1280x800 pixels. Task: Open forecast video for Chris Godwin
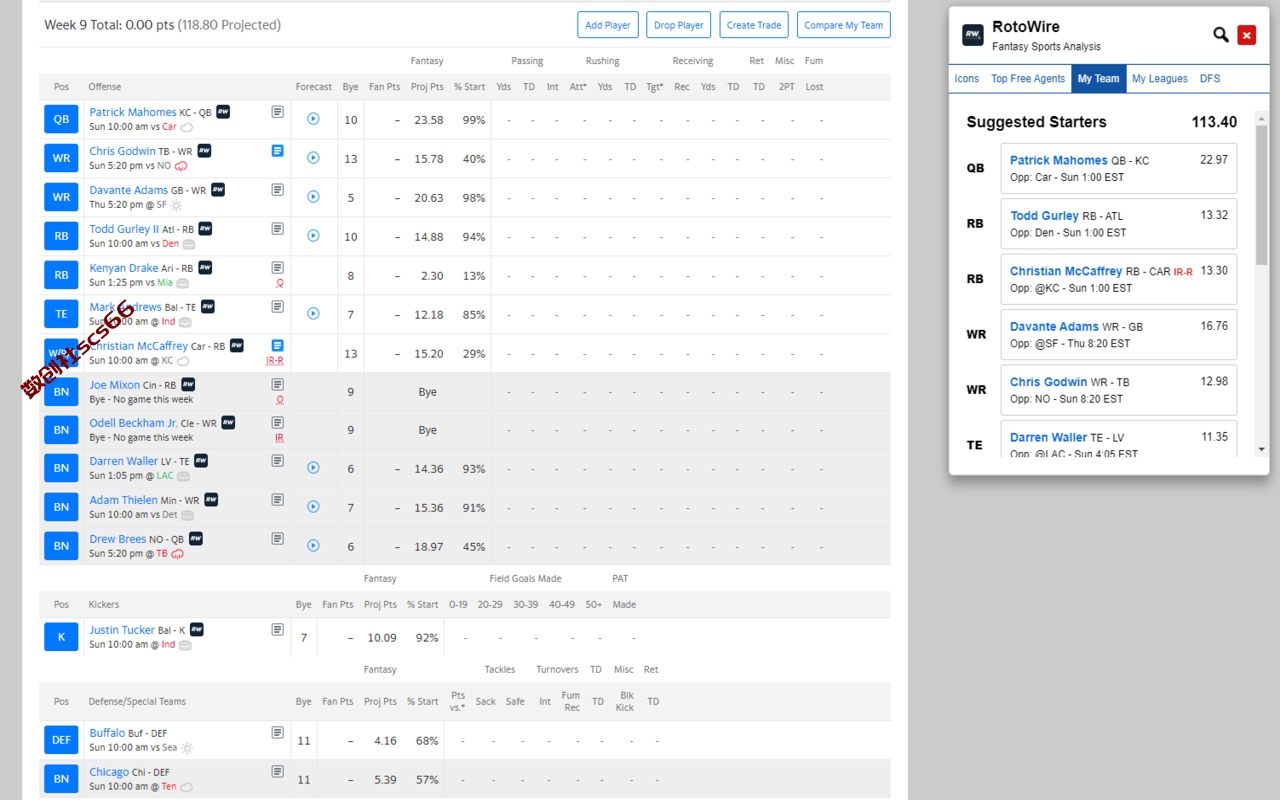313,158
